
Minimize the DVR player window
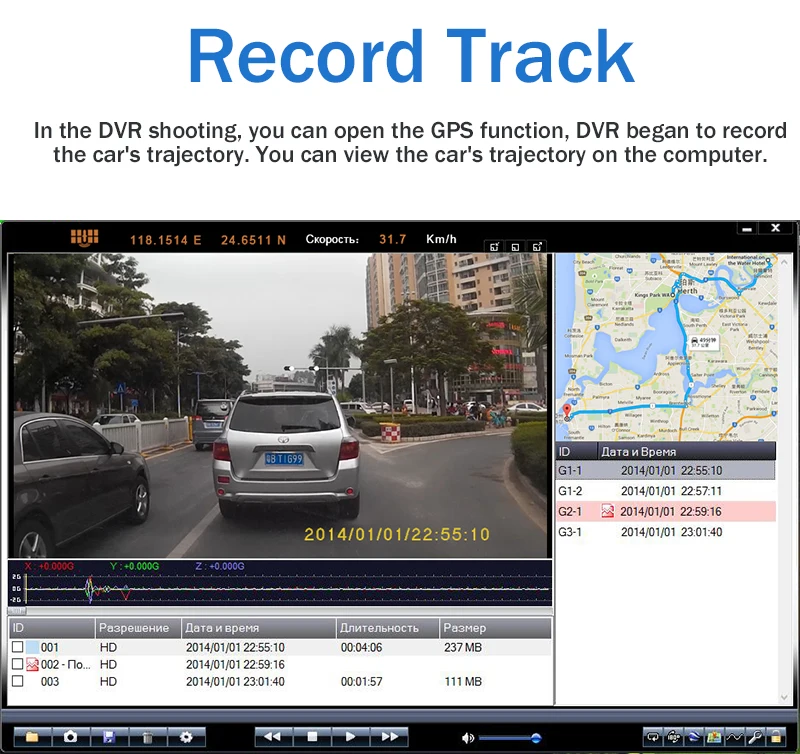tap(747, 229)
